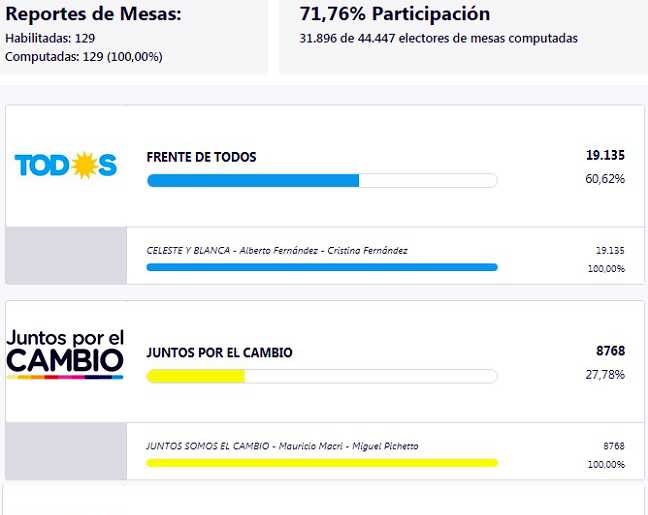Click the 60,62% percentage value
This screenshot has height=515, width=648.
tap(605, 179)
